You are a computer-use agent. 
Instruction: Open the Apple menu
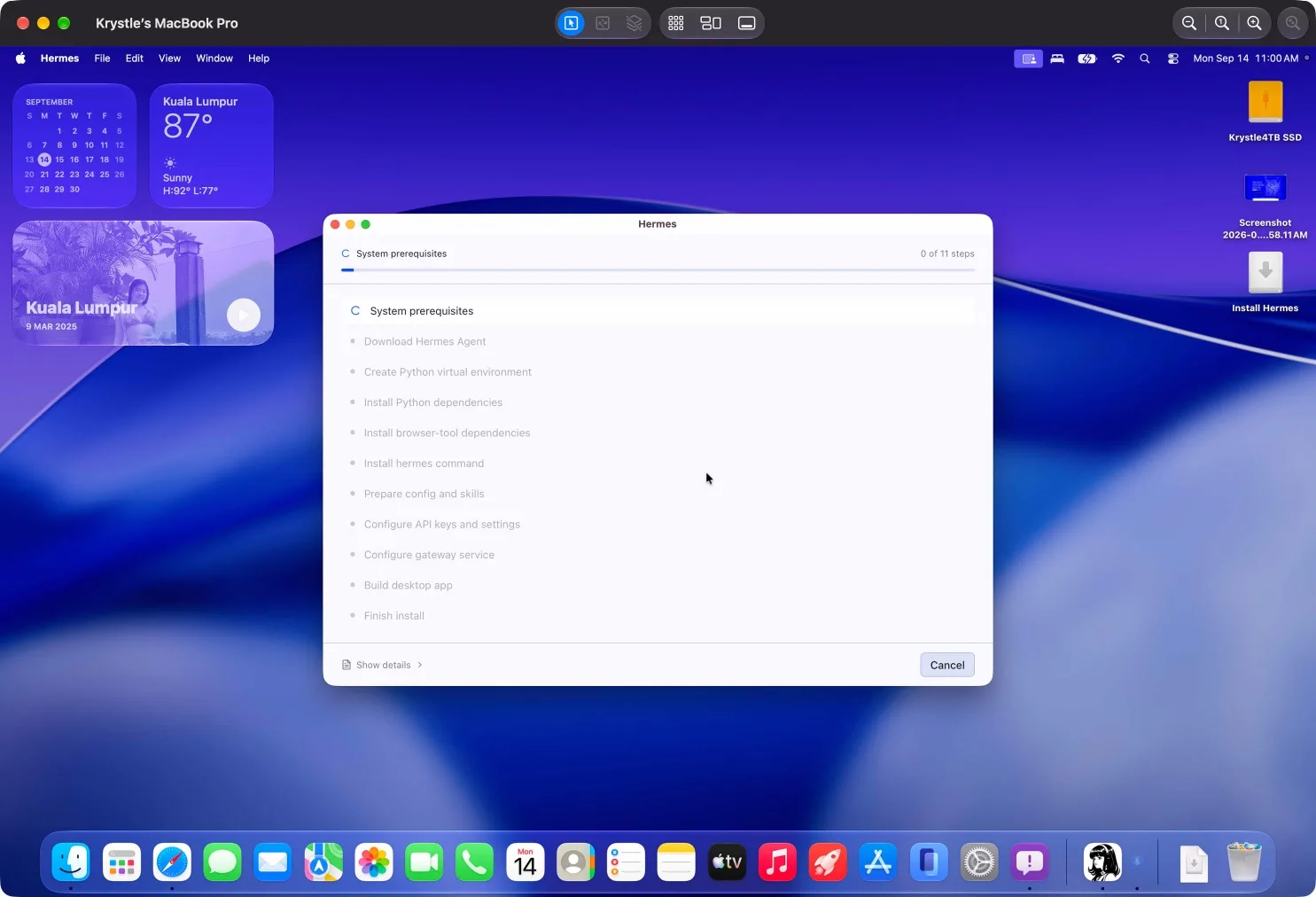[20, 58]
